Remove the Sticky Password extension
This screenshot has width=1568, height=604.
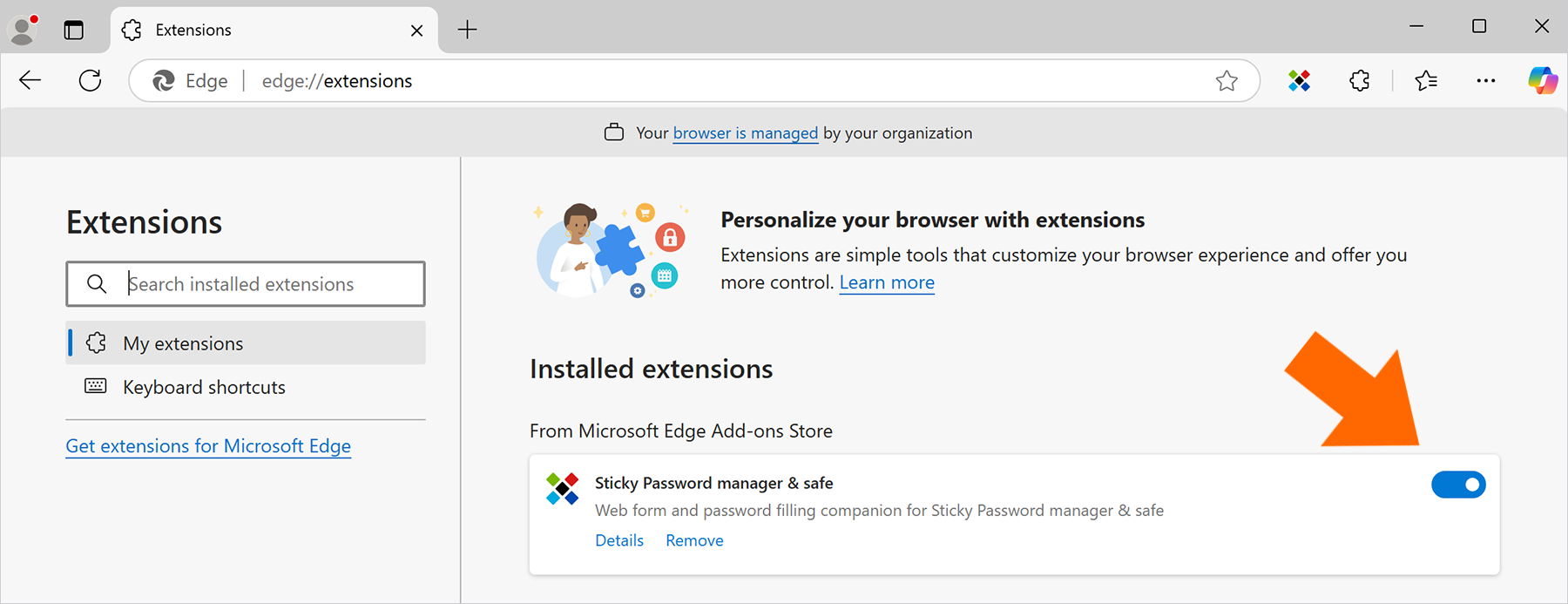click(694, 540)
